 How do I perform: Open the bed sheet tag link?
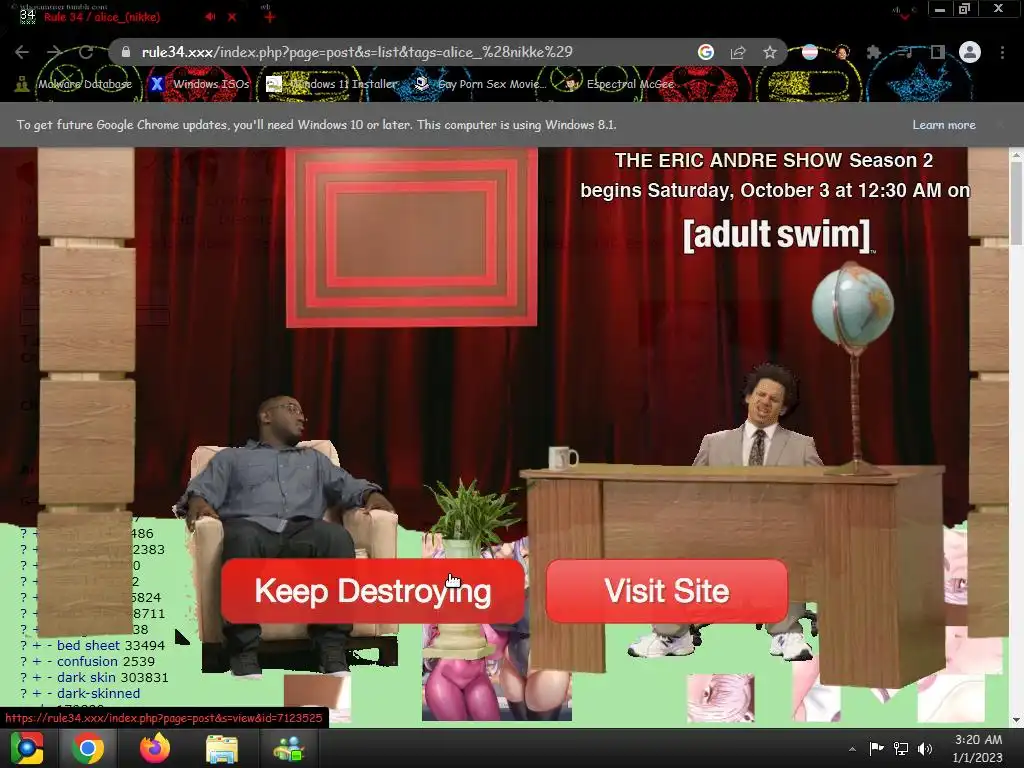pyautogui.click(x=88, y=645)
